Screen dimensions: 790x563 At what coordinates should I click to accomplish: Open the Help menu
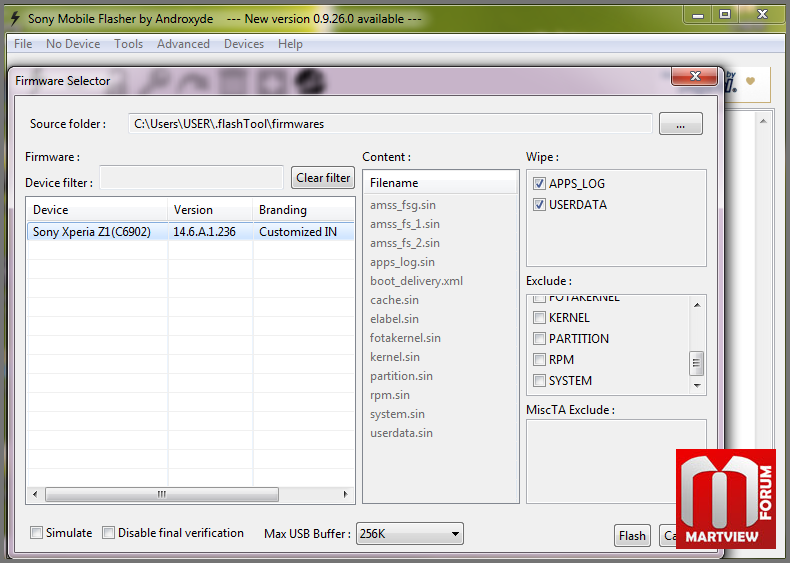click(290, 44)
